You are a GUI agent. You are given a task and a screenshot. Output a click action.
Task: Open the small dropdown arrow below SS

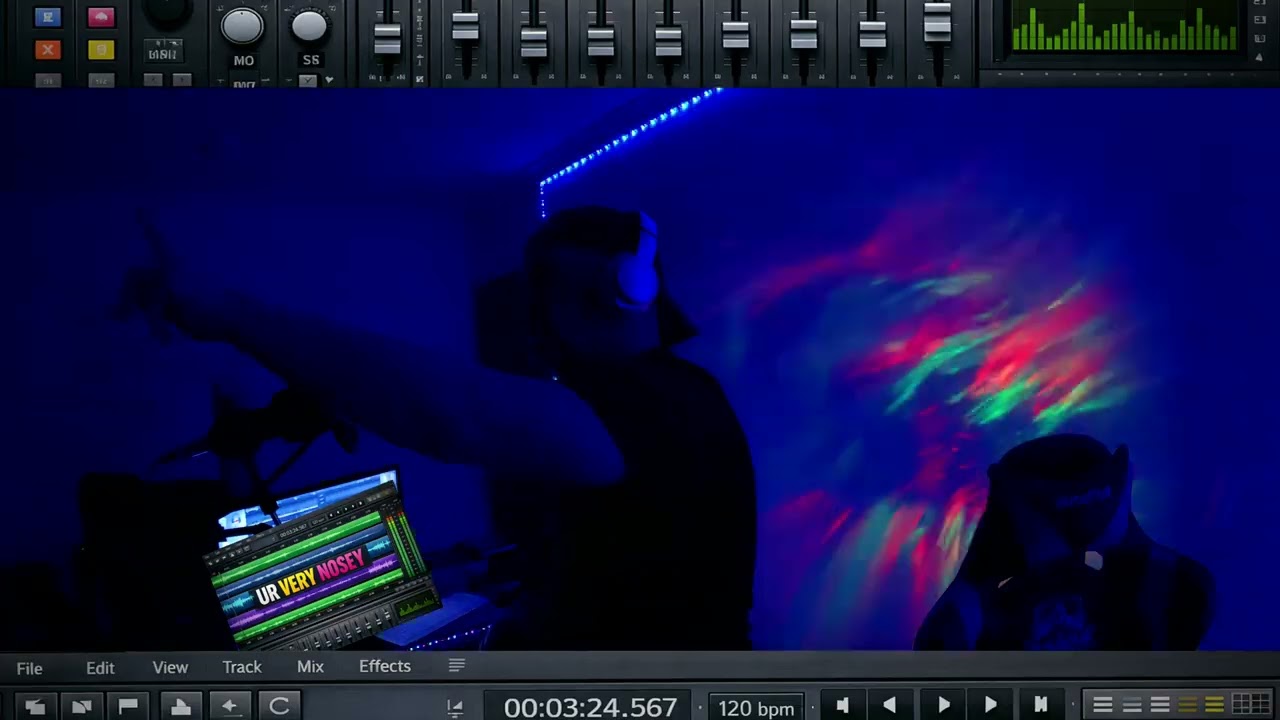[x=329, y=80]
